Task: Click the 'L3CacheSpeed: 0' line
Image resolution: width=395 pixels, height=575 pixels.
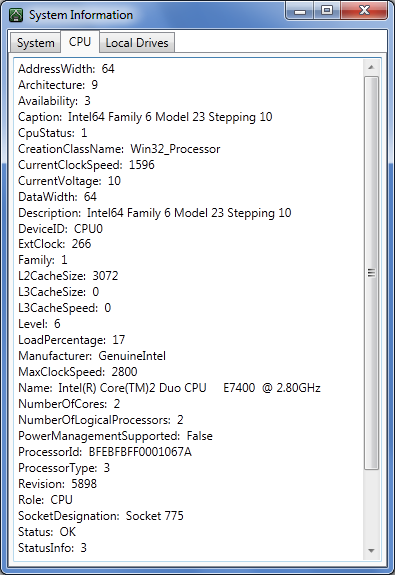Action: coord(65,308)
